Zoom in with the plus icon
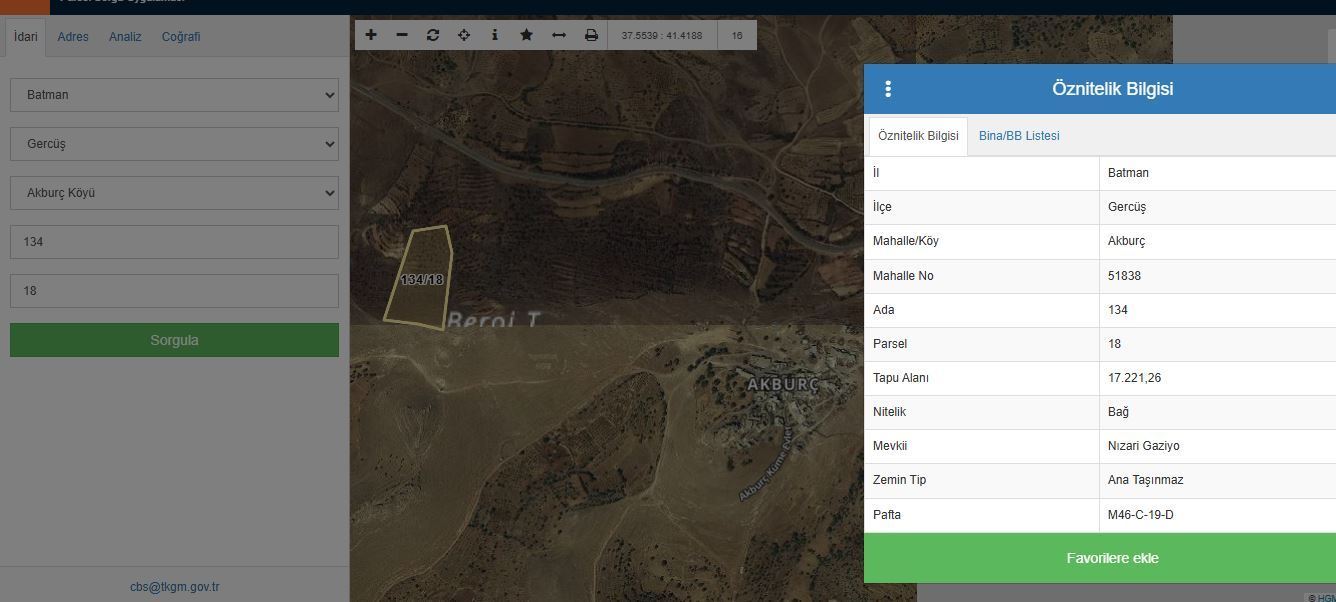Viewport: 1336px width, 602px height. click(x=371, y=35)
